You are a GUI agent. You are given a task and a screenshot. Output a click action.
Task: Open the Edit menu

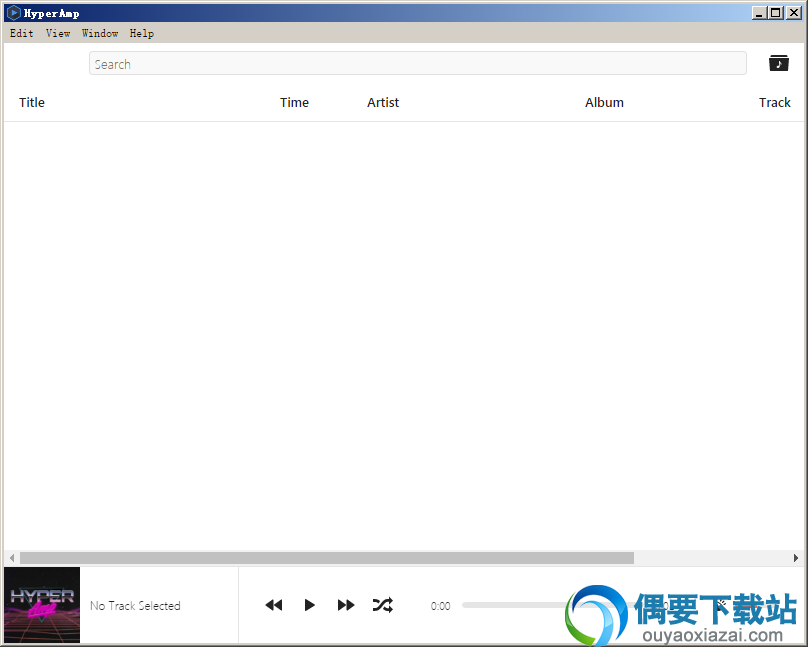coord(22,33)
